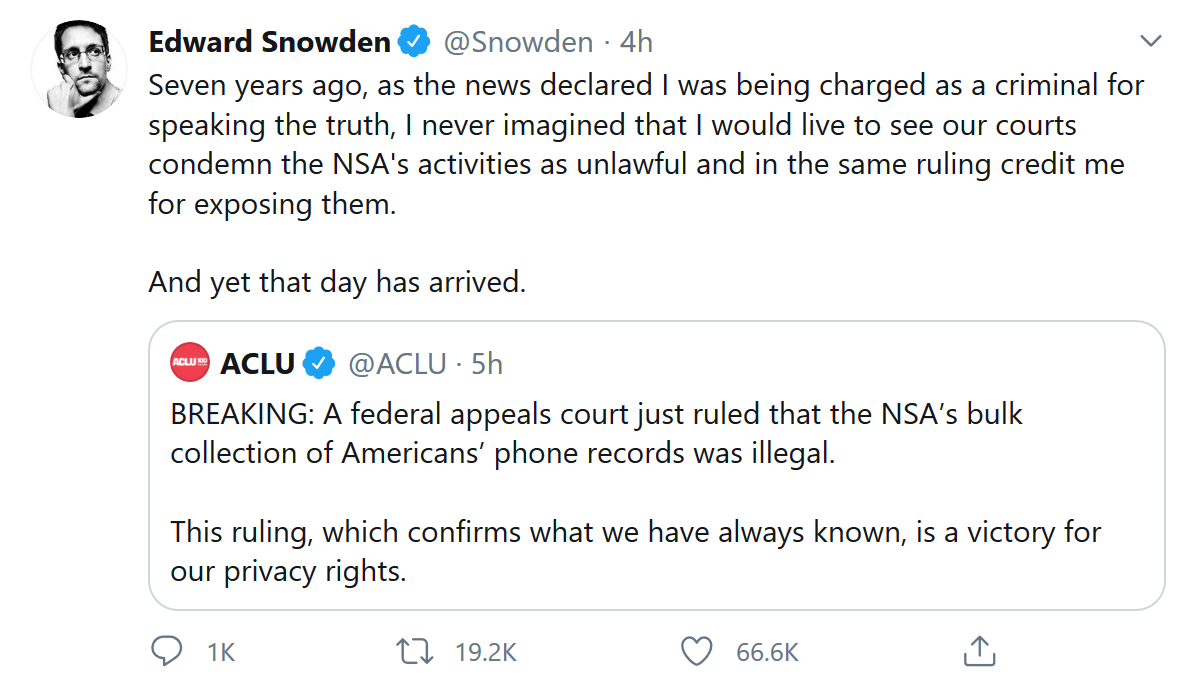Open Edward Snowden's profile photo

[80, 69]
